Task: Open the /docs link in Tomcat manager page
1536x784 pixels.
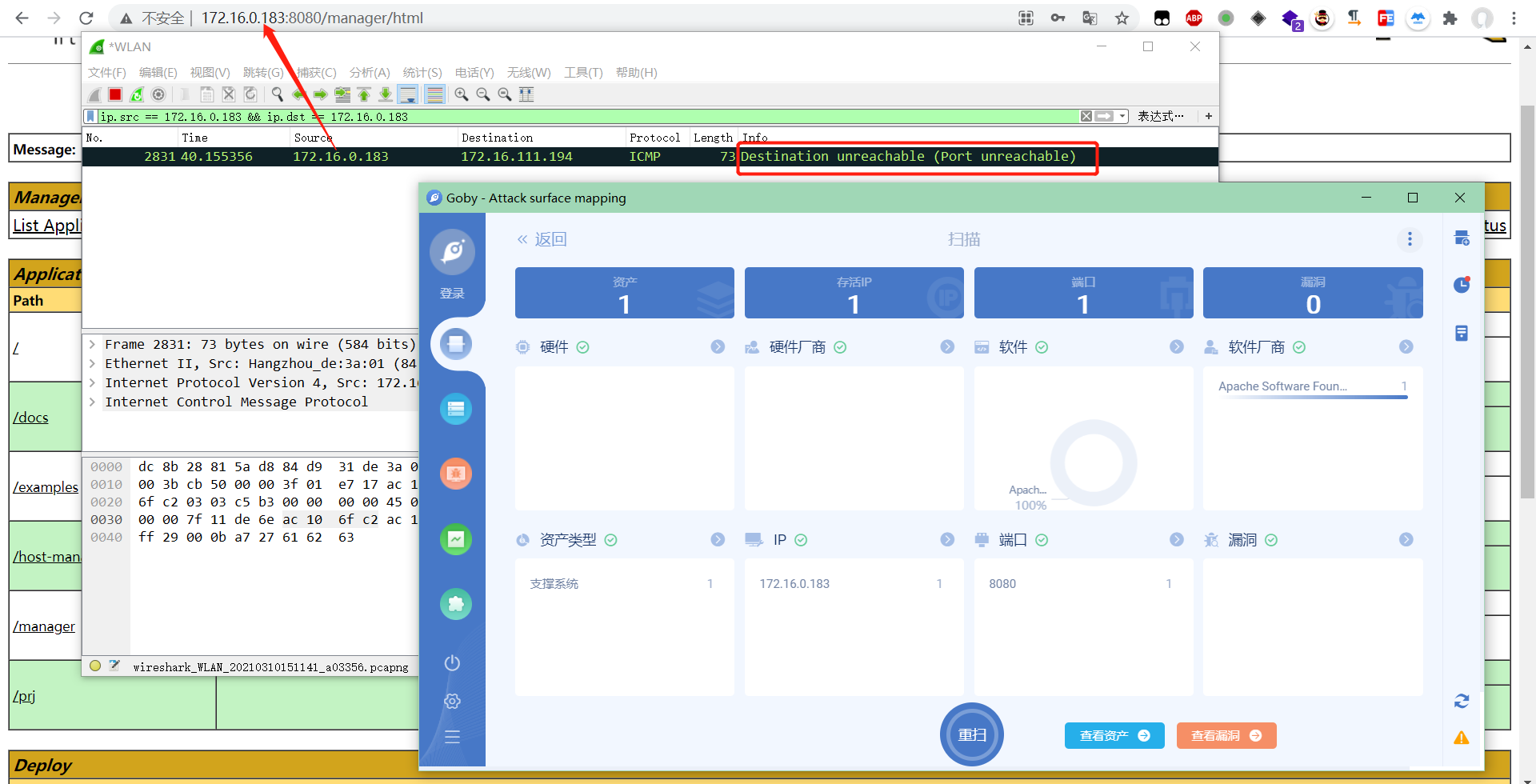Action: pos(30,418)
